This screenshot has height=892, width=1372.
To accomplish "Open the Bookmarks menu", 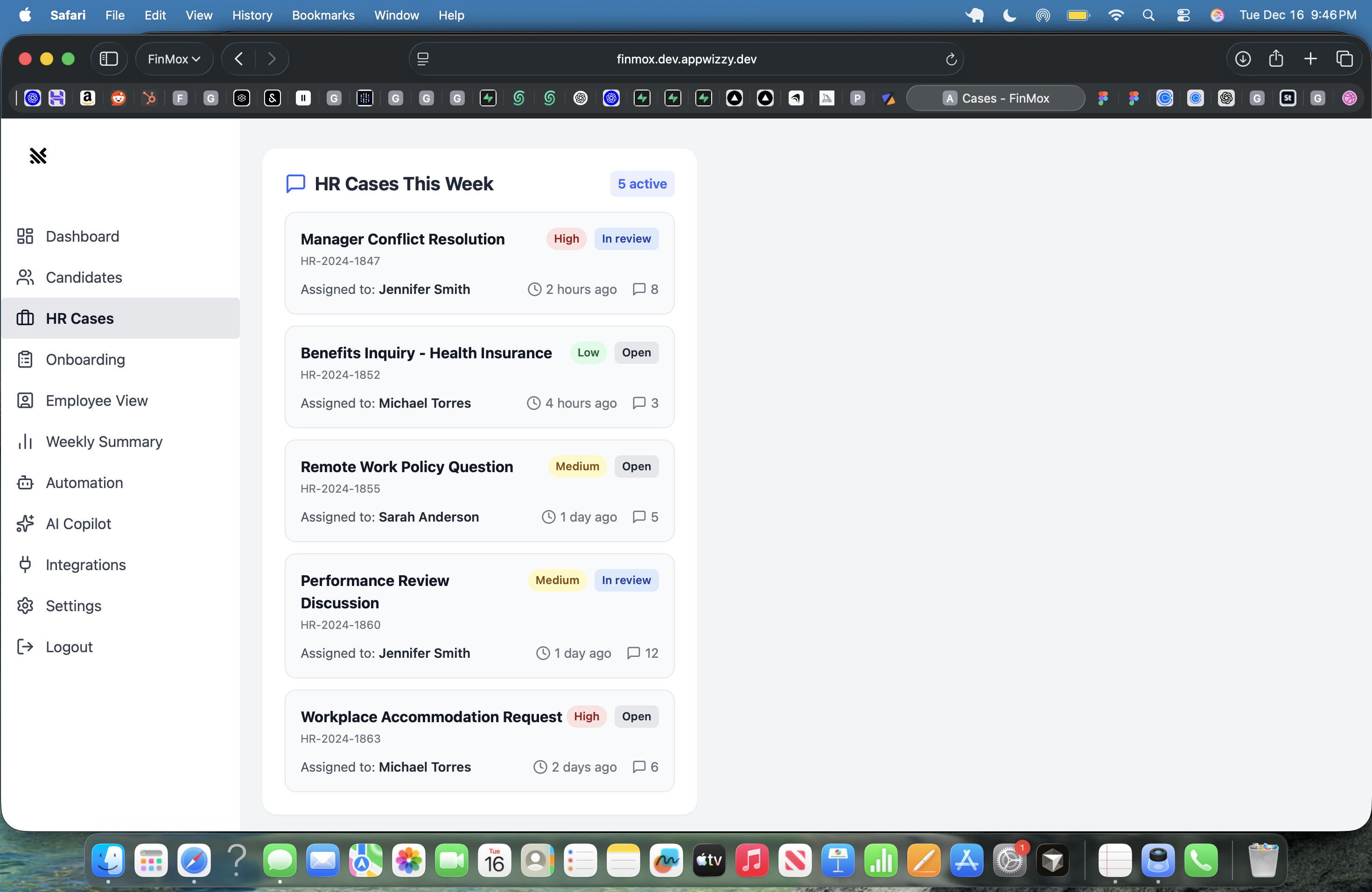I will [x=323, y=15].
